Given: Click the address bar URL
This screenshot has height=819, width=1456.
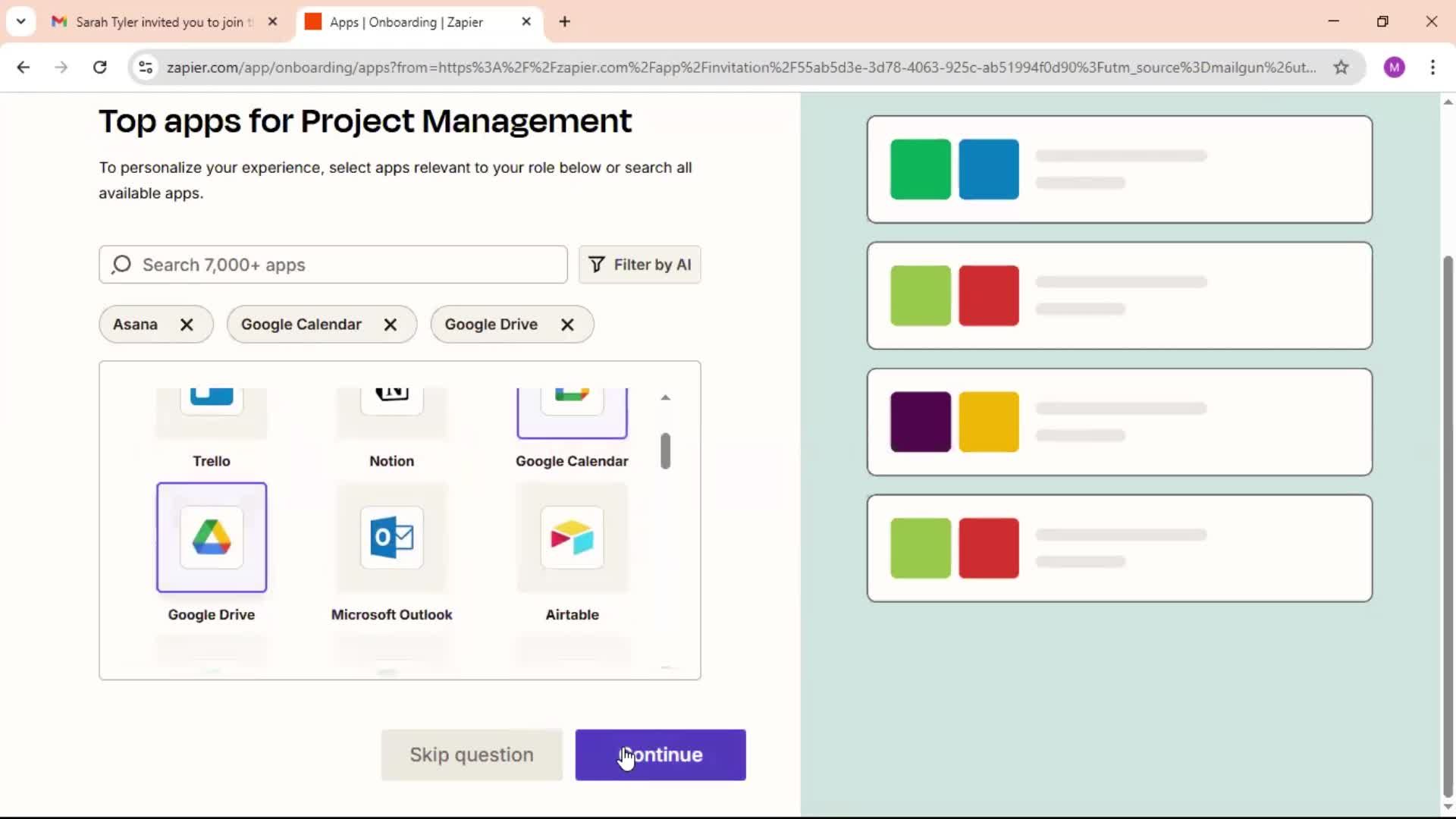Looking at the screenshot, I should 741,67.
